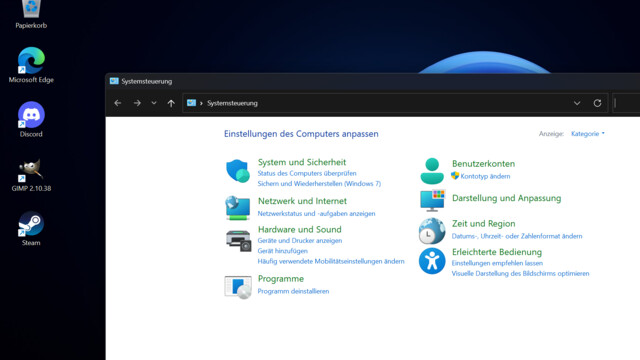Open Erleichterte Bedienung
640x360 pixels.
point(497,252)
